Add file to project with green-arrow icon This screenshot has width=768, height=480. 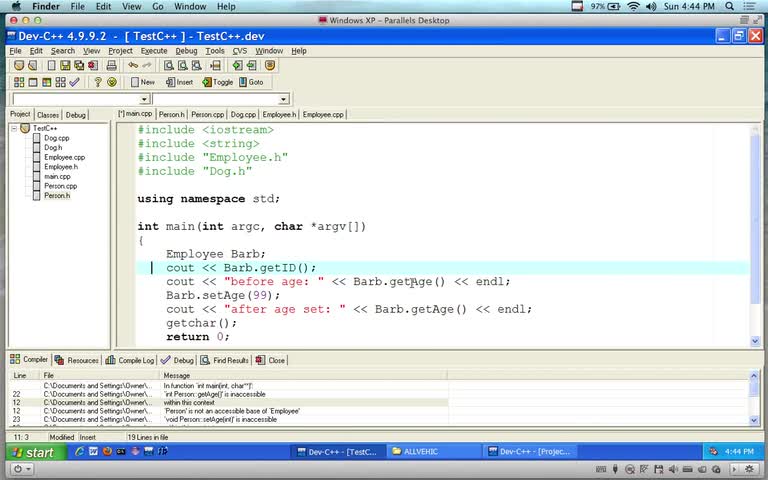click(x=237, y=65)
